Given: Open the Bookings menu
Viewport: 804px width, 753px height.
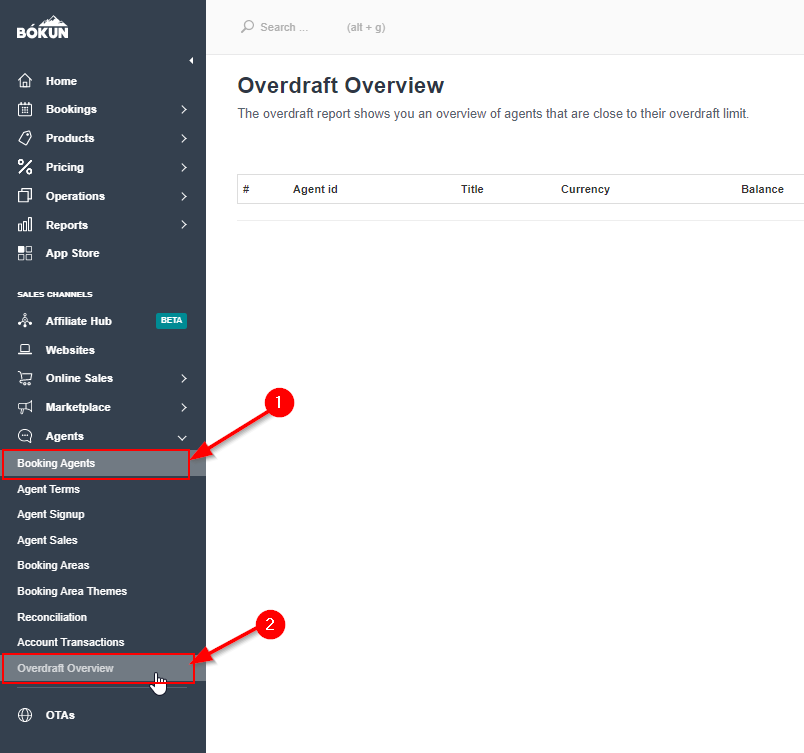Looking at the screenshot, I should [71, 109].
